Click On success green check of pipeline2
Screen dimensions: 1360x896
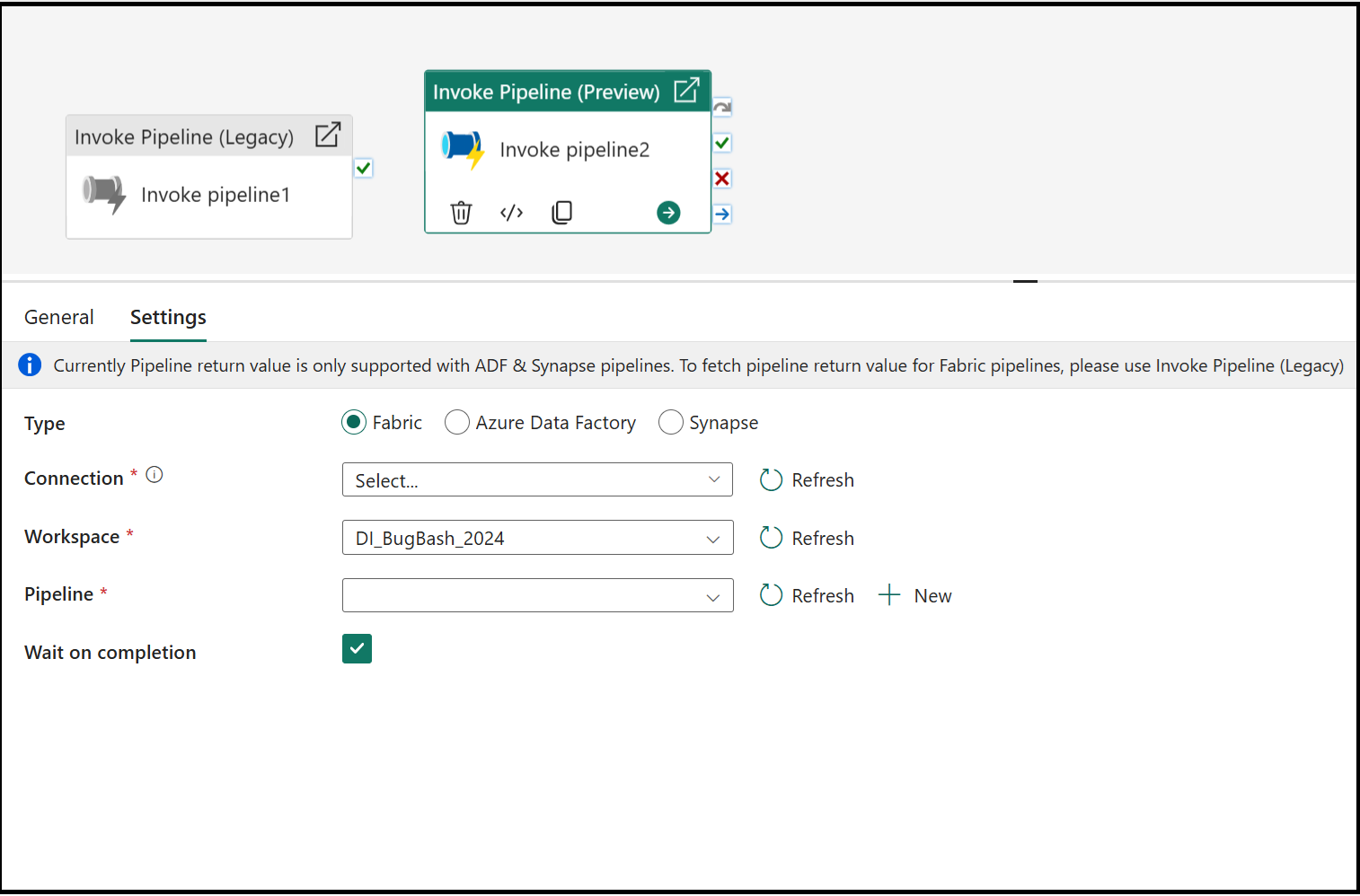click(722, 143)
